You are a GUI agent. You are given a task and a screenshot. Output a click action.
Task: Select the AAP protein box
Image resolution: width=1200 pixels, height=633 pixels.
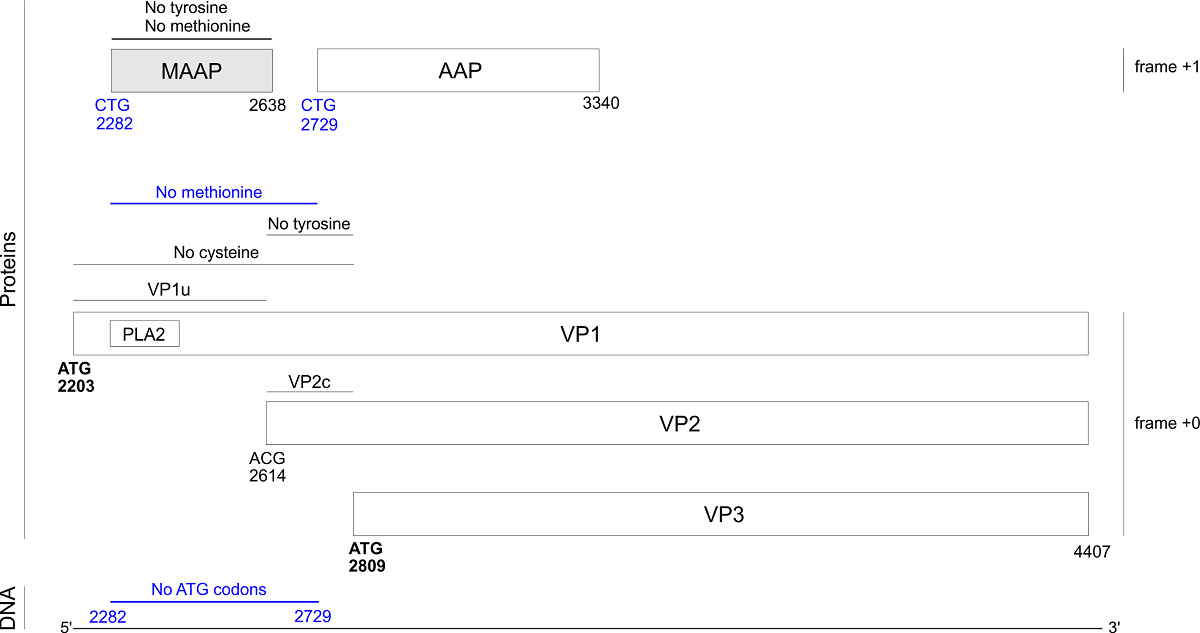[x=458, y=70]
